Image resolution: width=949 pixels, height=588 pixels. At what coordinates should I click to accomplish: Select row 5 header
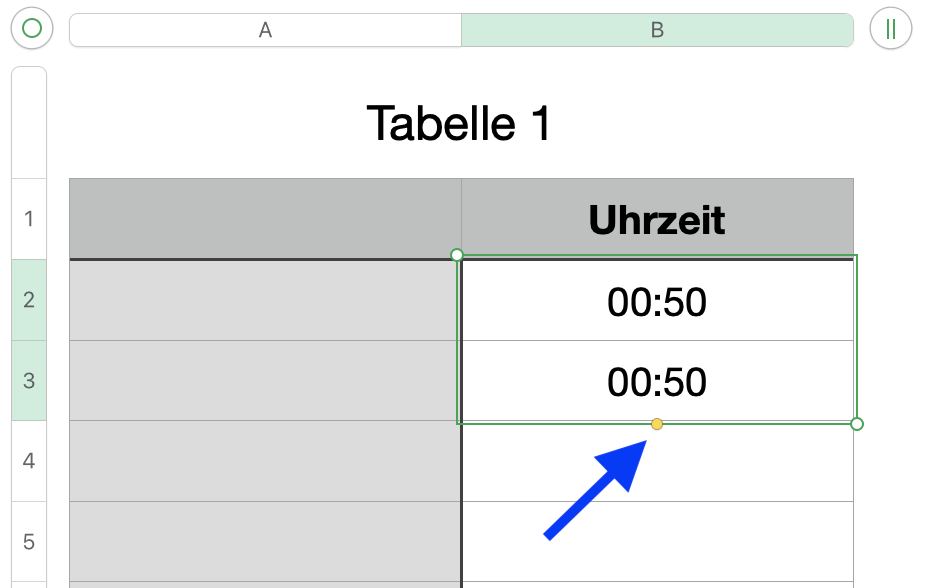pos(28,542)
